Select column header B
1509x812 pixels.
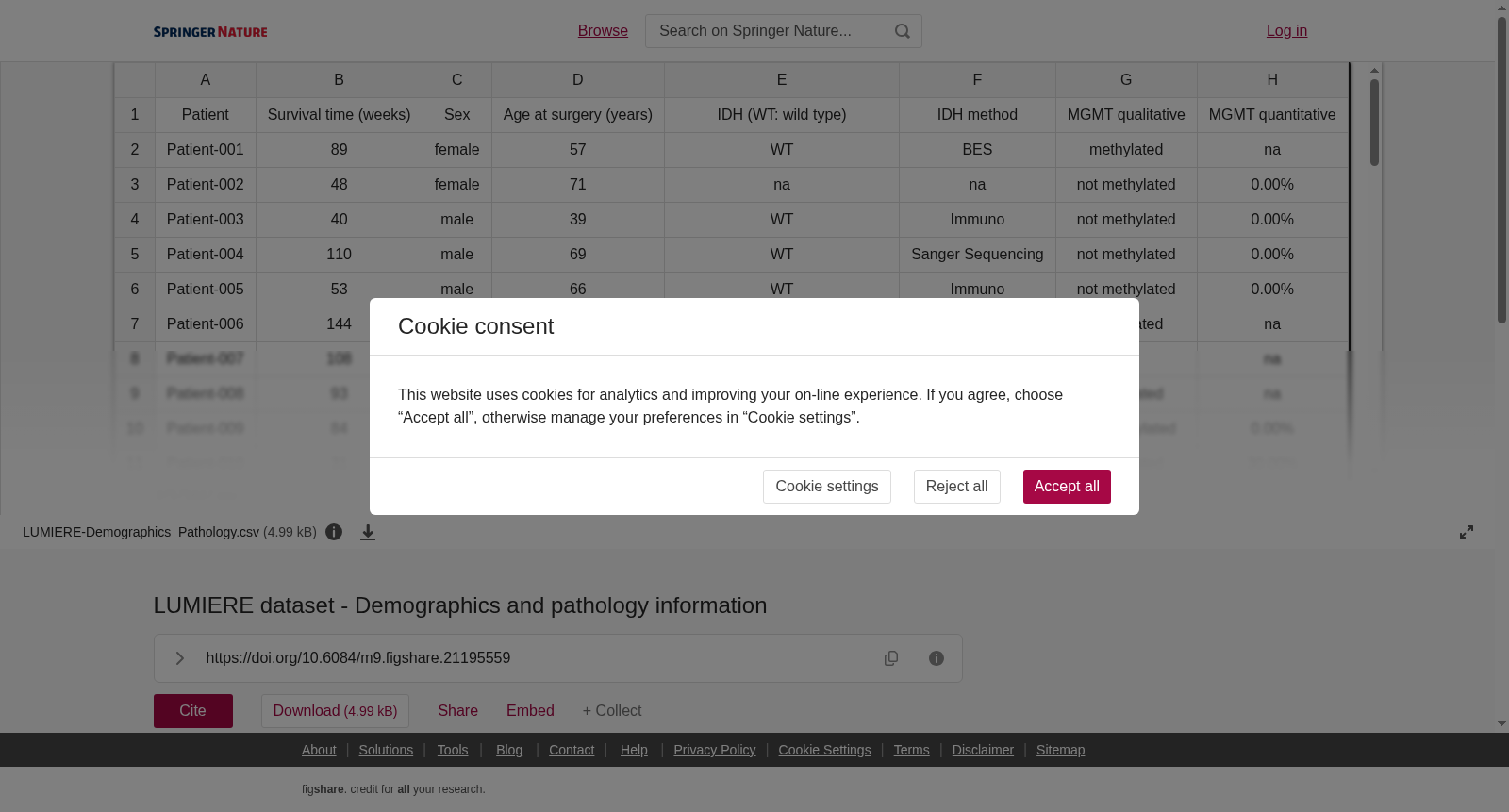tap(340, 80)
